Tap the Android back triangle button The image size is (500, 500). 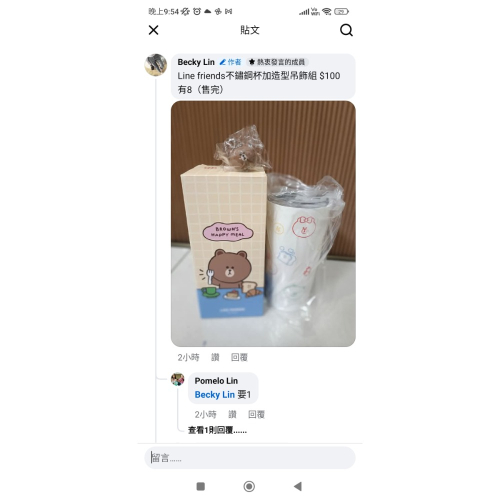click(x=298, y=486)
